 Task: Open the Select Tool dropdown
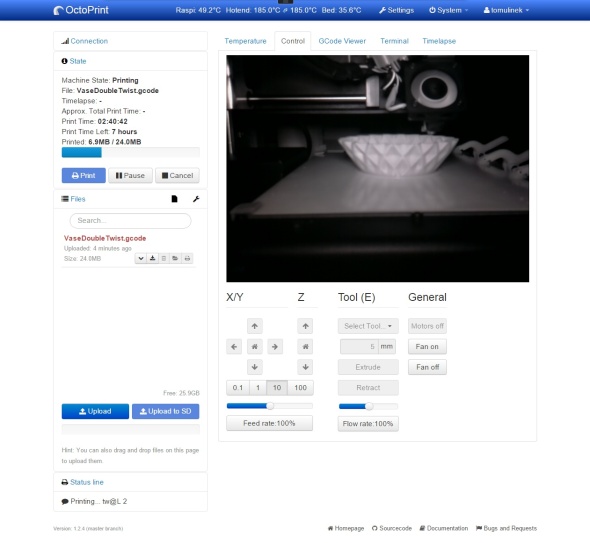tap(368, 326)
